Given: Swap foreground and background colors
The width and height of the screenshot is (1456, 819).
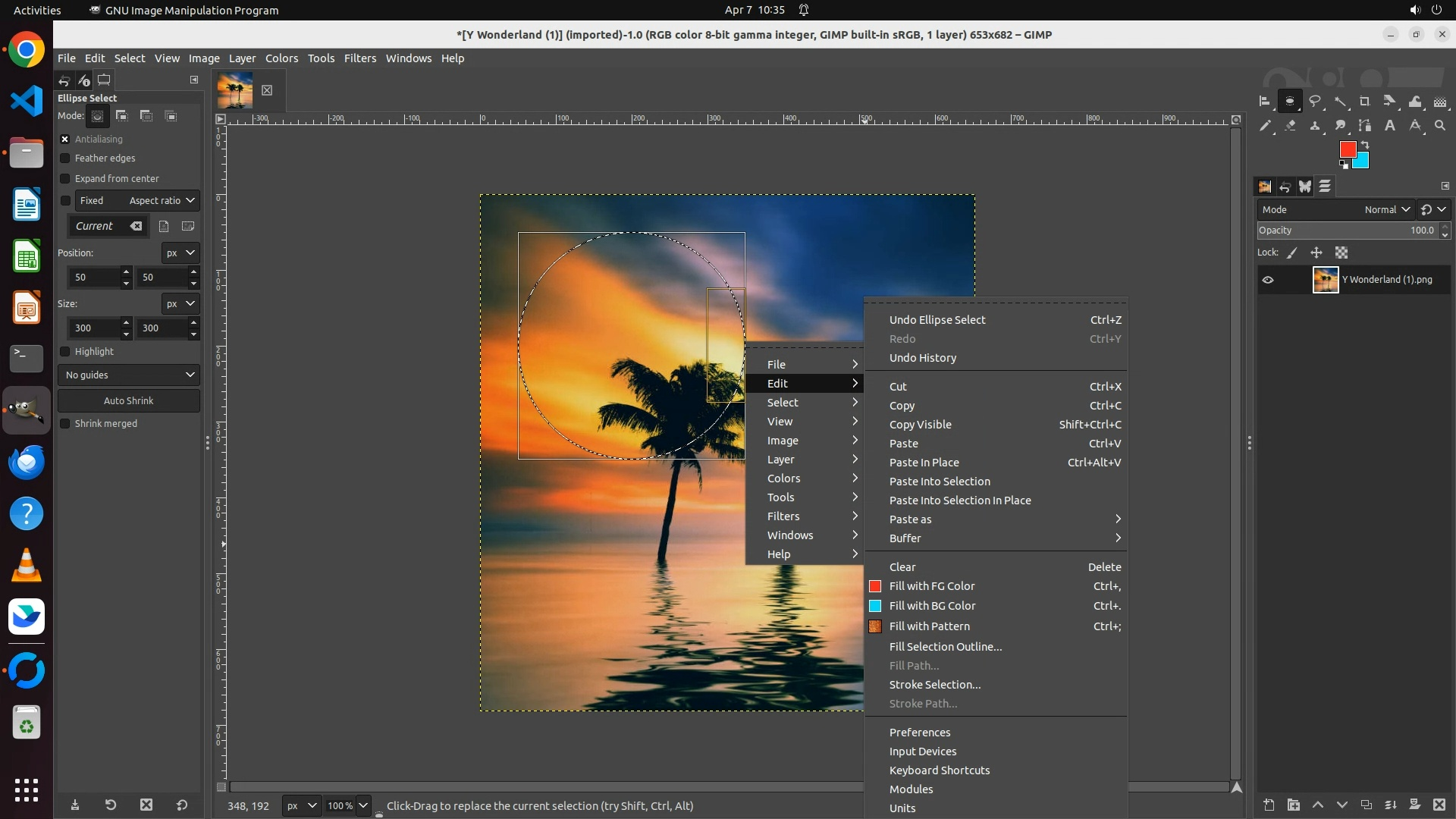Looking at the screenshot, I should [1365, 144].
